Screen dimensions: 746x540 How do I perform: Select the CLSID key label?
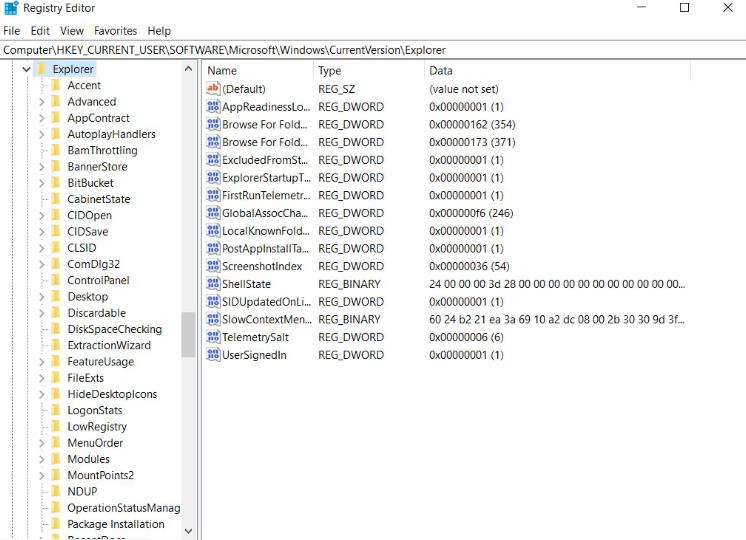(82, 248)
